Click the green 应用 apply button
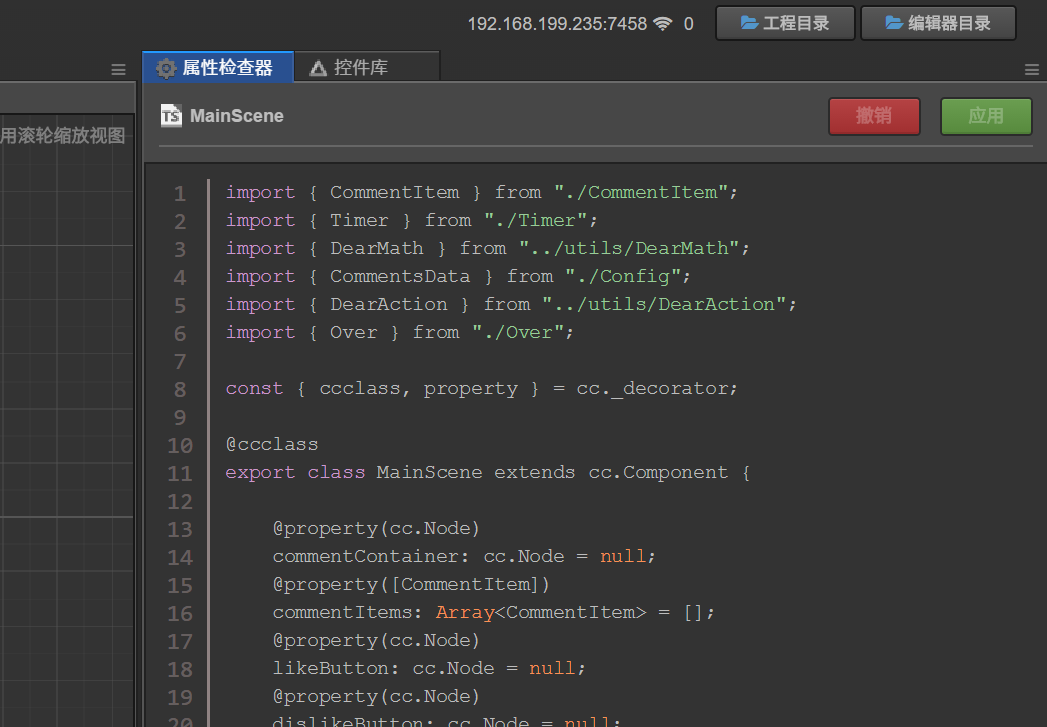 pyautogui.click(x=986, y=116)
